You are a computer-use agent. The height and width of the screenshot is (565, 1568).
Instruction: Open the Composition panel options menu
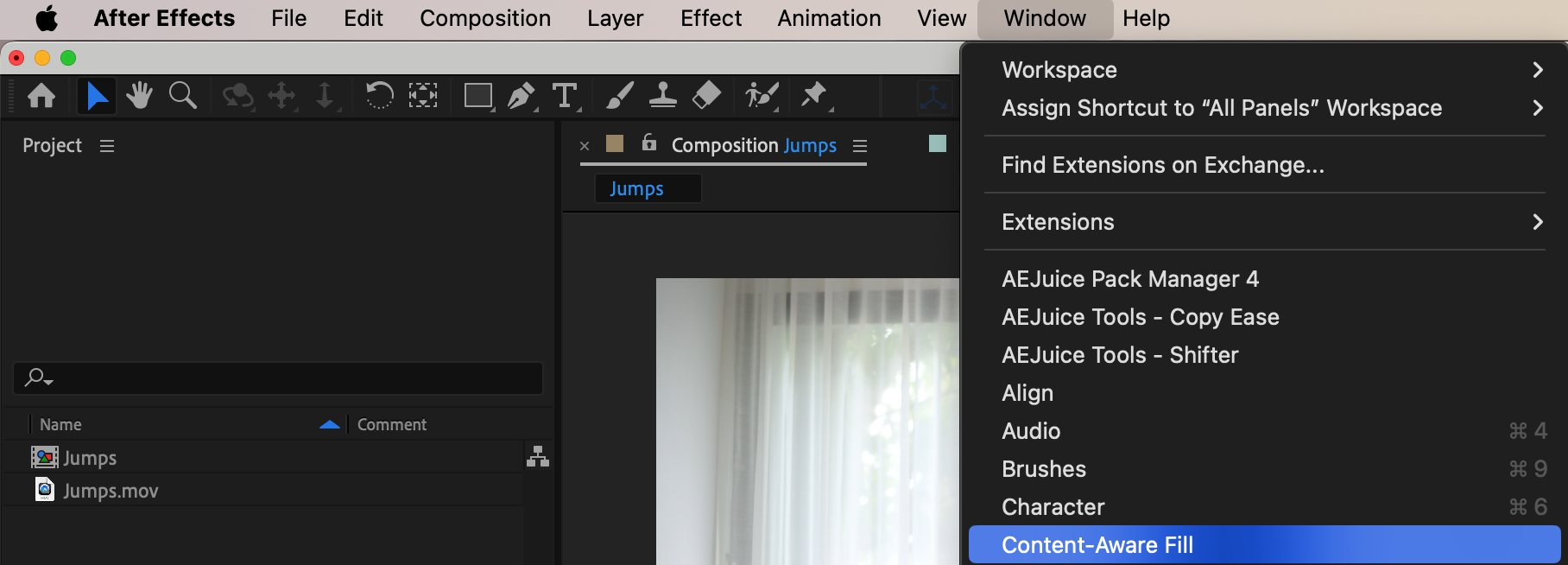(x=860, y=146)
